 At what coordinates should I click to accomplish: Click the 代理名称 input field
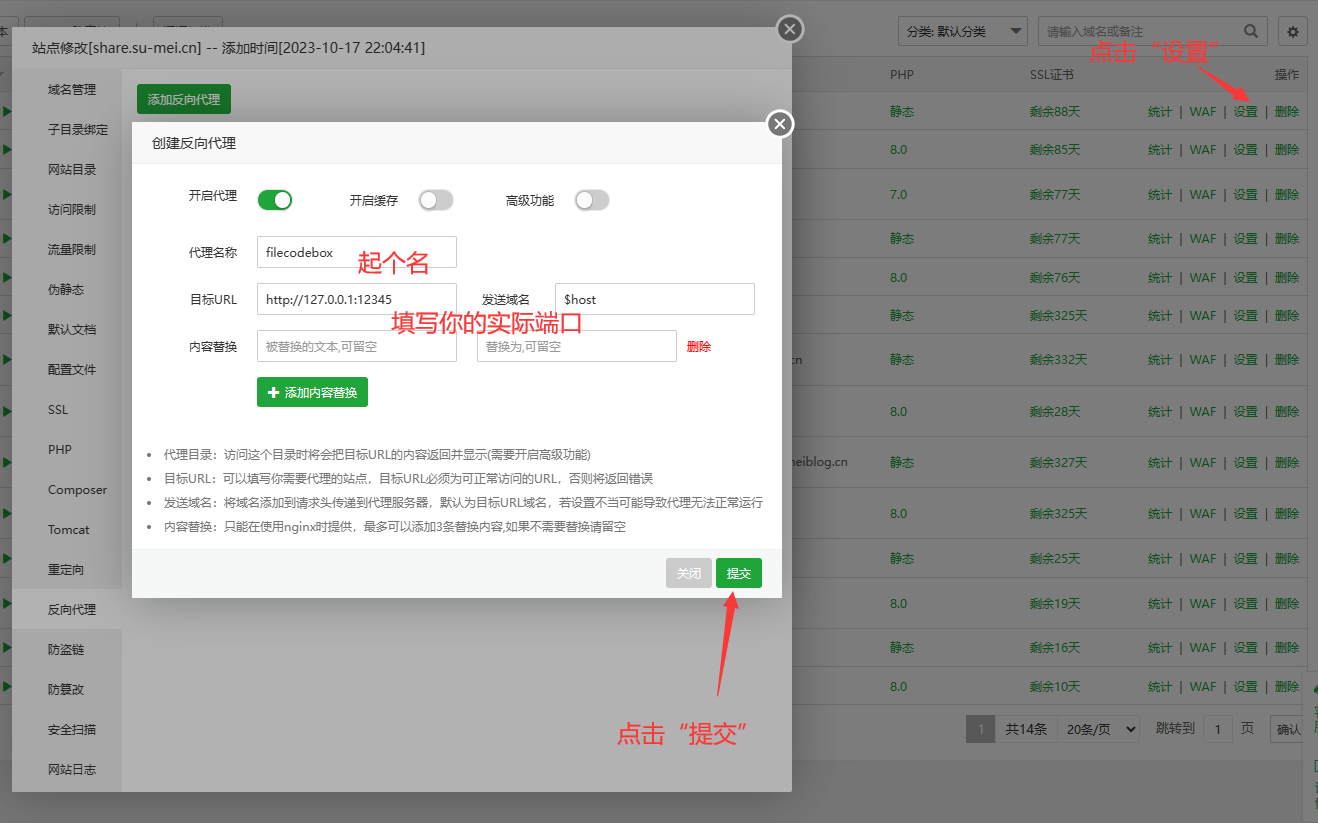tap(356, 252)
